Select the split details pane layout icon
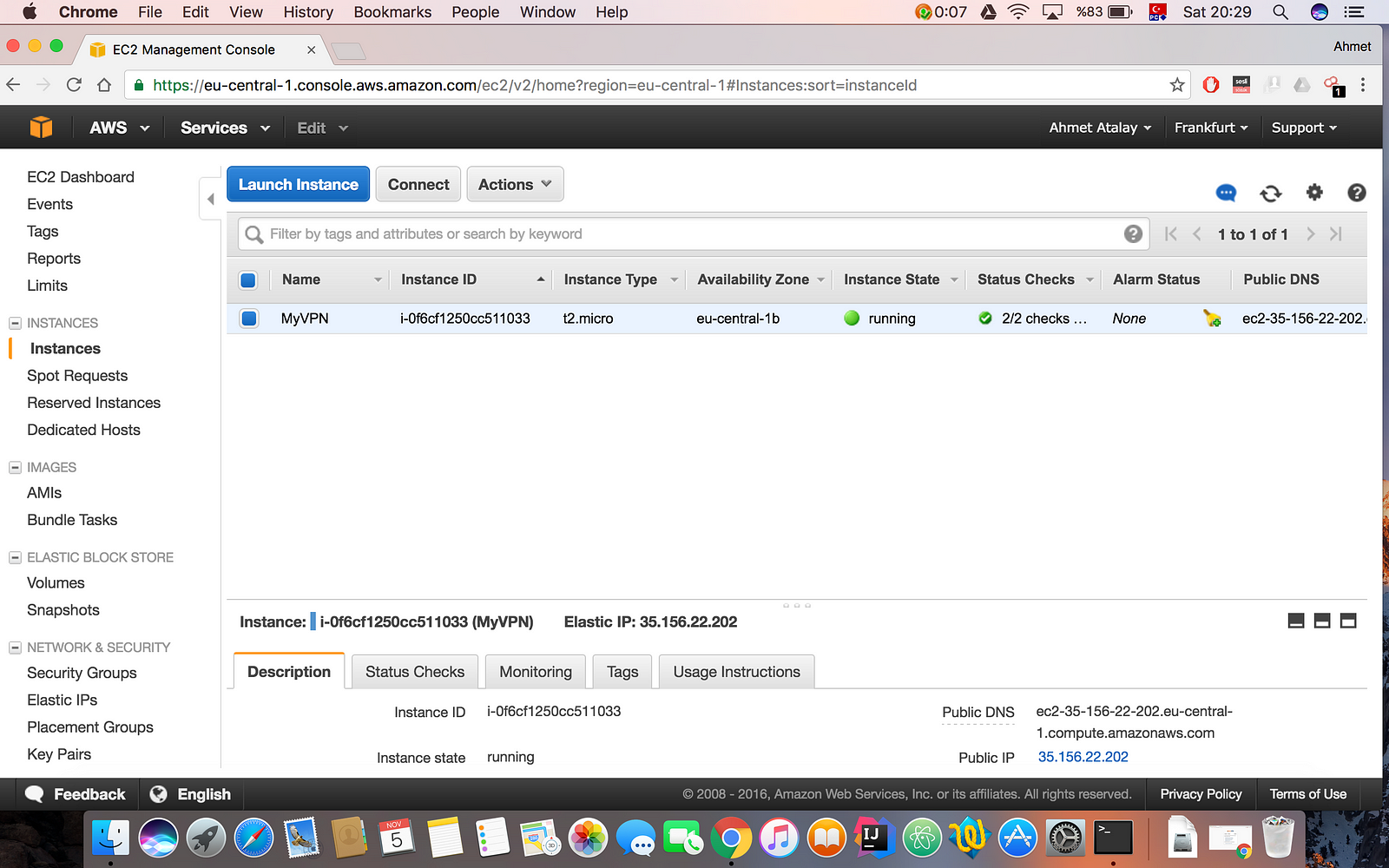The height and width of the screenshot is (868, 1389). tap(1322, 621)
